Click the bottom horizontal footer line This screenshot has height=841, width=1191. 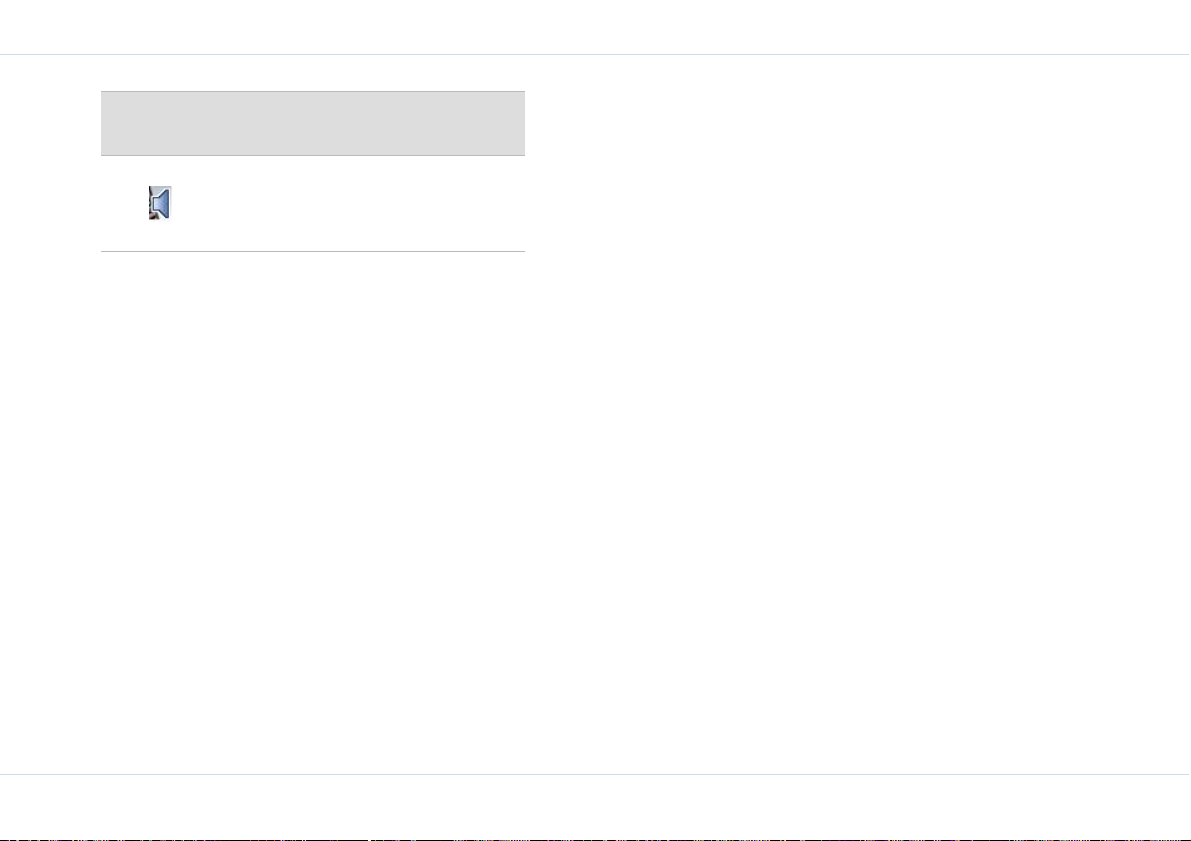click(x=596, y=774)
